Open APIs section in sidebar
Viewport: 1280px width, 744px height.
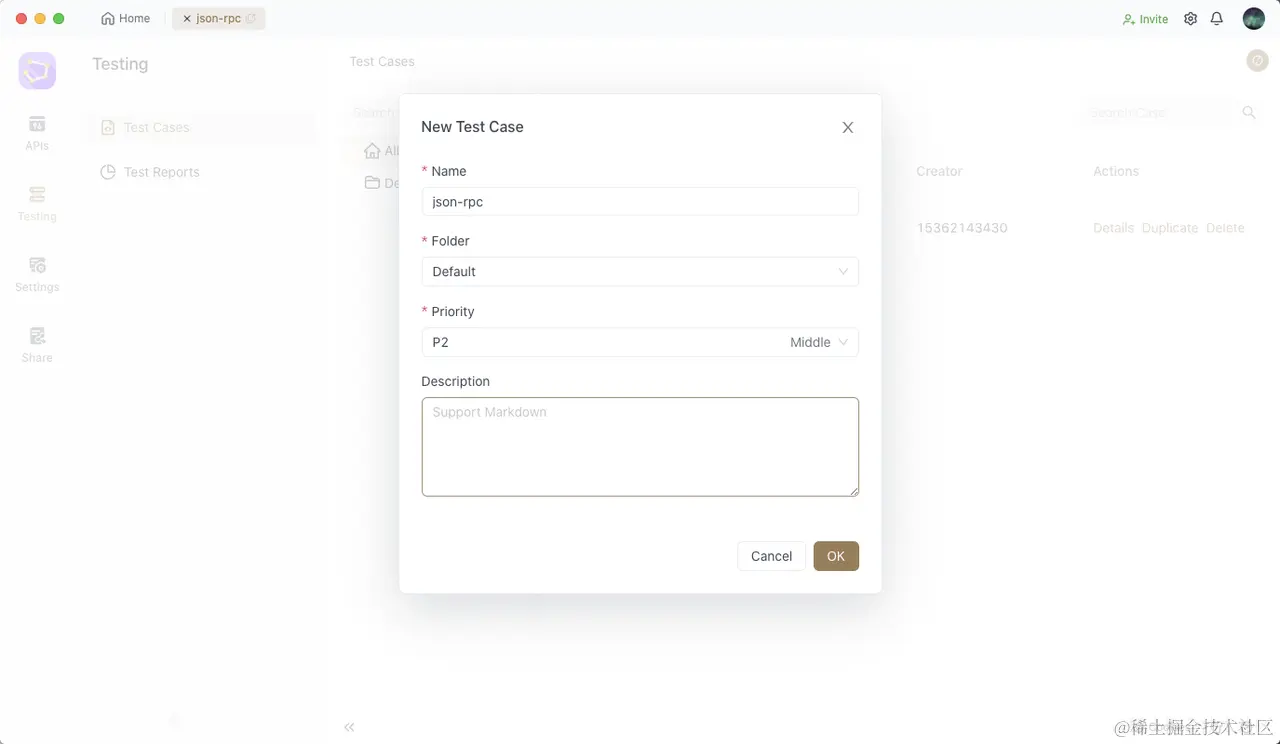pyautogui.click(x=37, y=132)
